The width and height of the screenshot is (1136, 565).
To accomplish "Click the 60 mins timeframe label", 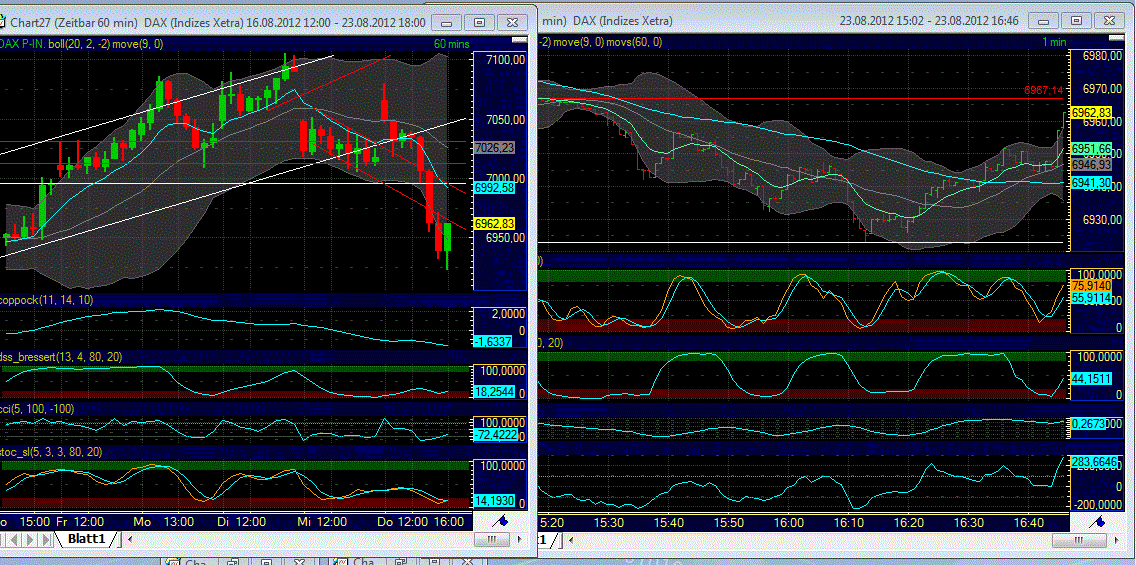I will click(452, 43).
